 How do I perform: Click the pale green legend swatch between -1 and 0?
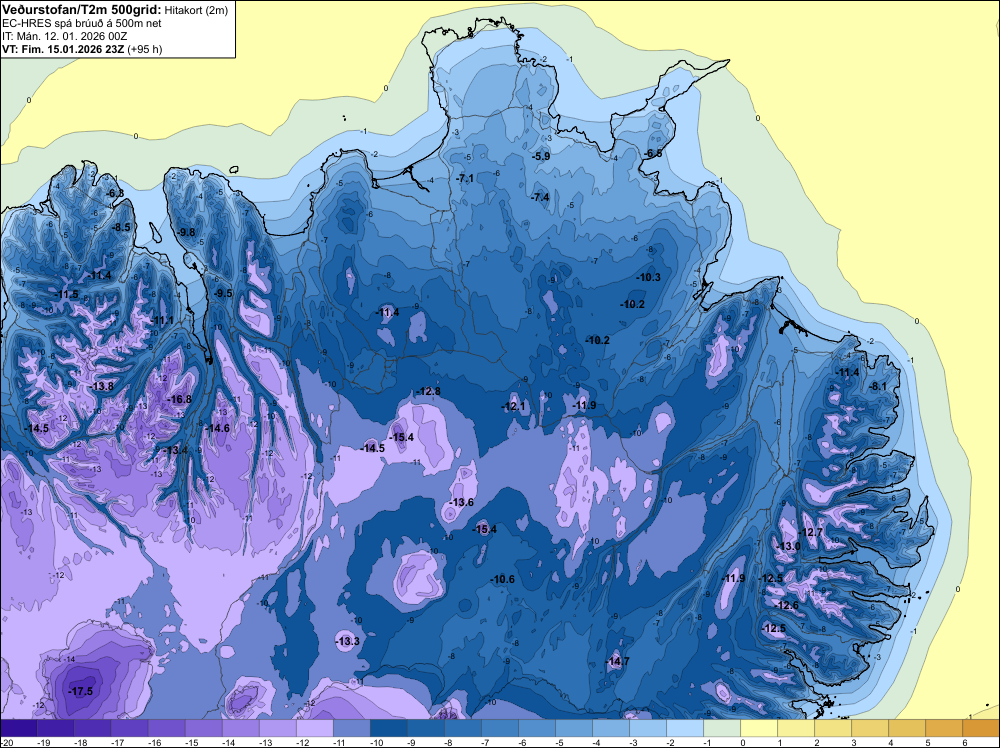722,728
